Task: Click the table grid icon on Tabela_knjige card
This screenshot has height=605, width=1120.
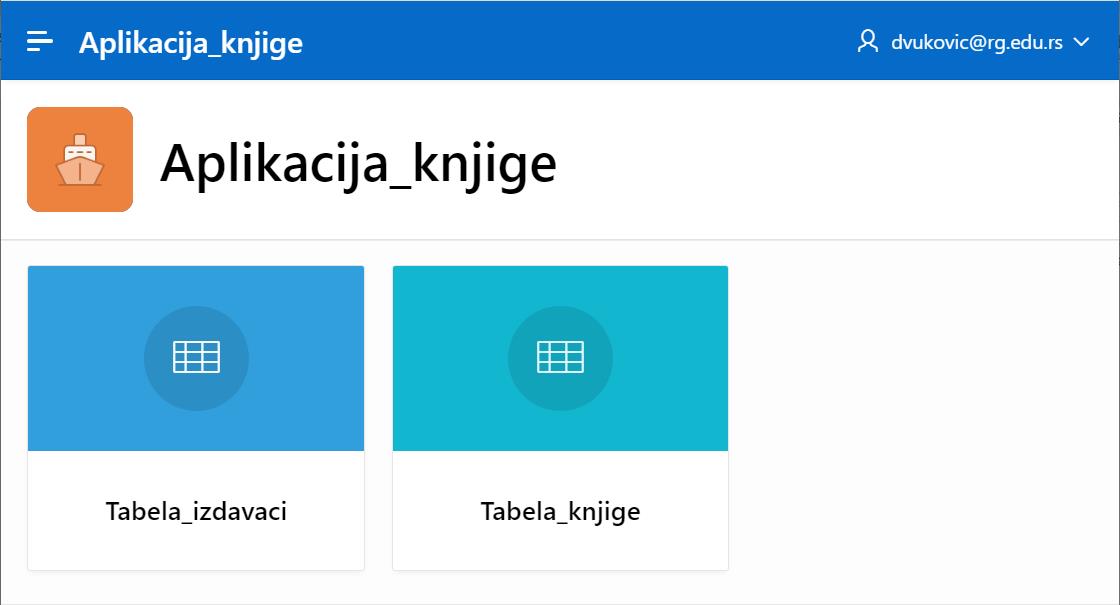Action: tap(560, 357)
